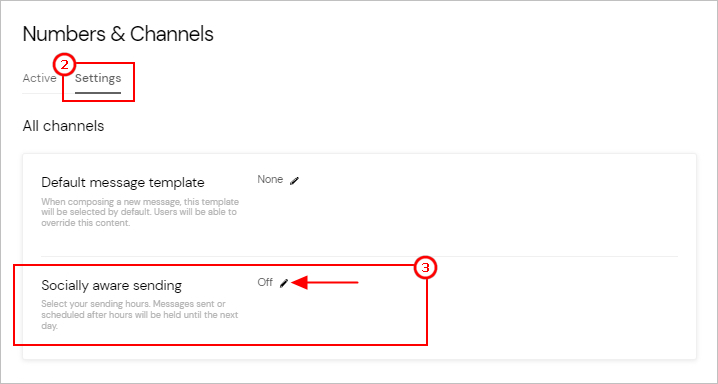Screen dimensions: 718x384
Task: Click the red circled number 3 badge
Action: coord(426,268)
